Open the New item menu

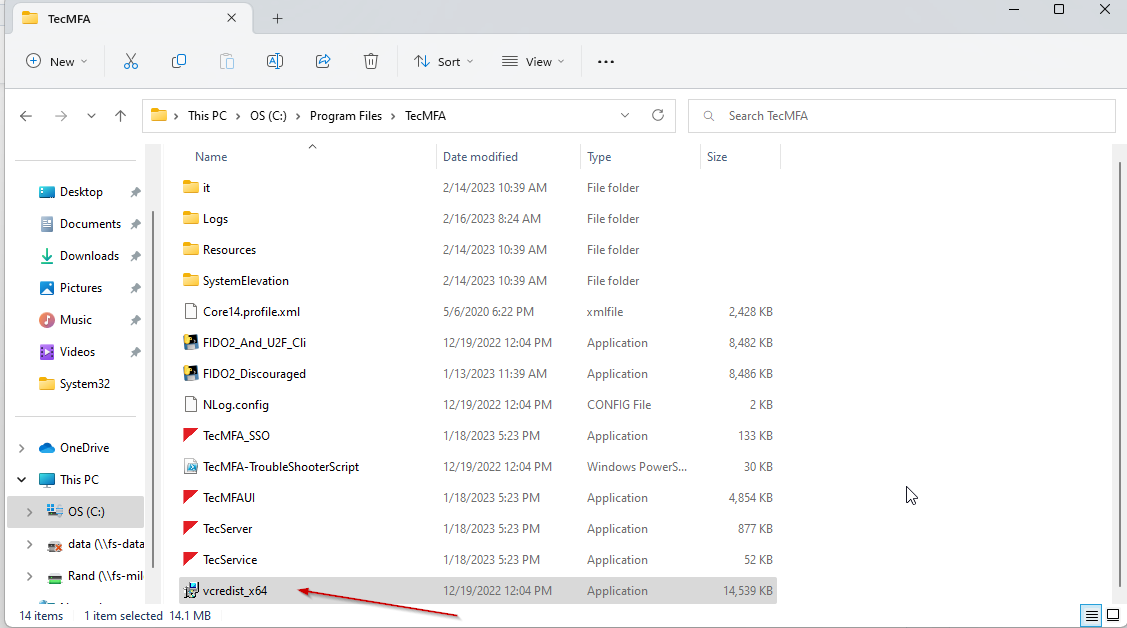coord(57,61)
